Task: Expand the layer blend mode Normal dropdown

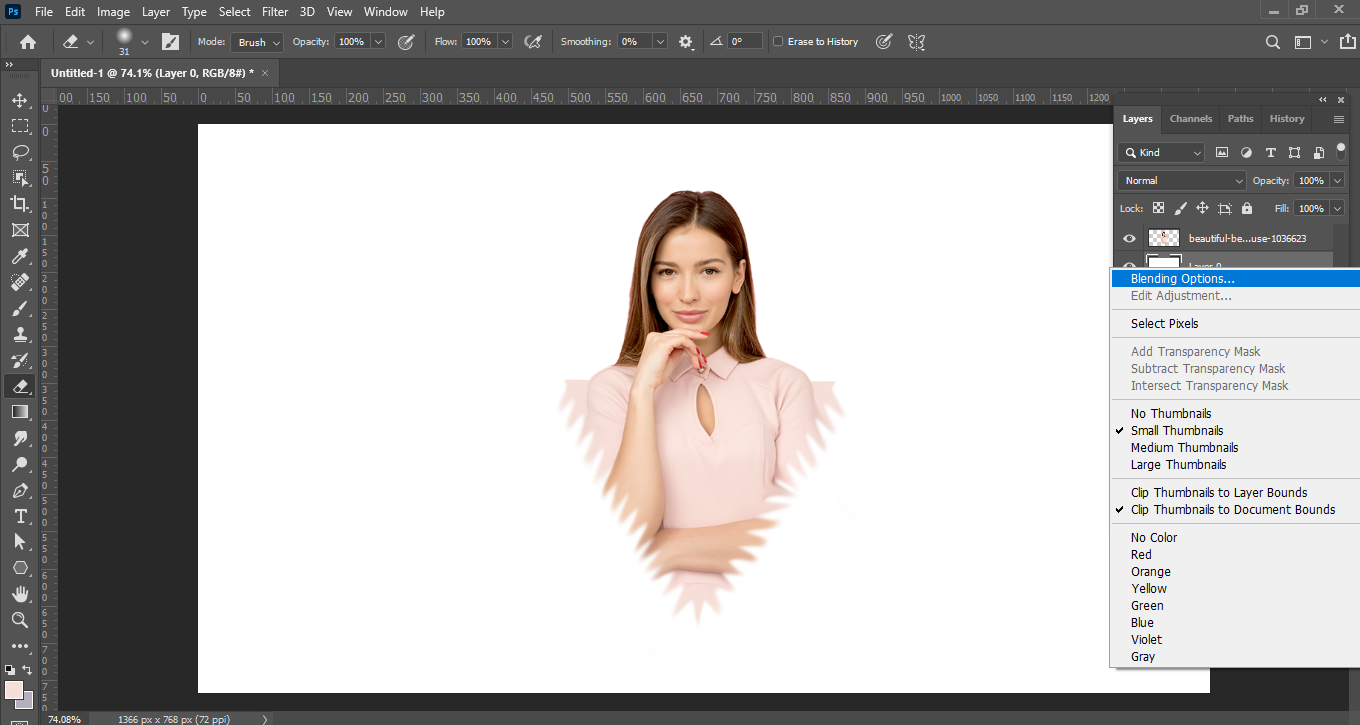Action: click(1181, 181)
